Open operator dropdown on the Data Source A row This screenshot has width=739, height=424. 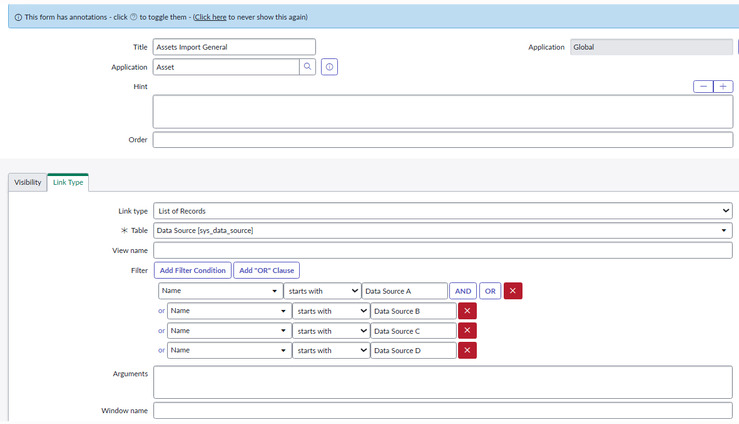(x=321, y=291)
